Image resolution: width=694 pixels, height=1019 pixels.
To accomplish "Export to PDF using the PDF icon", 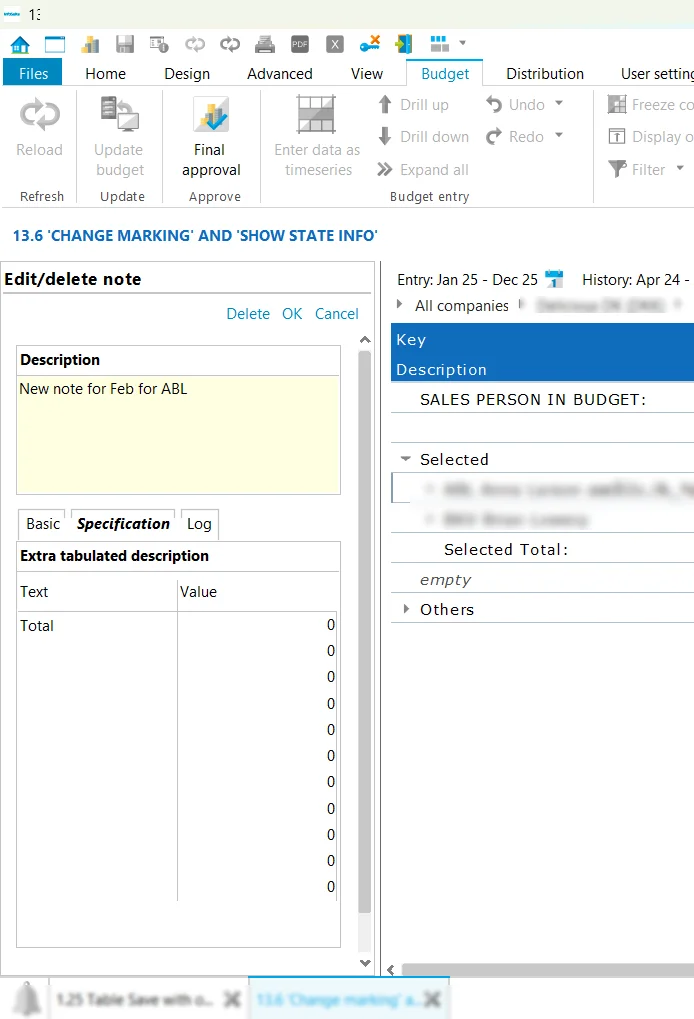I will [x=300, y=45].
